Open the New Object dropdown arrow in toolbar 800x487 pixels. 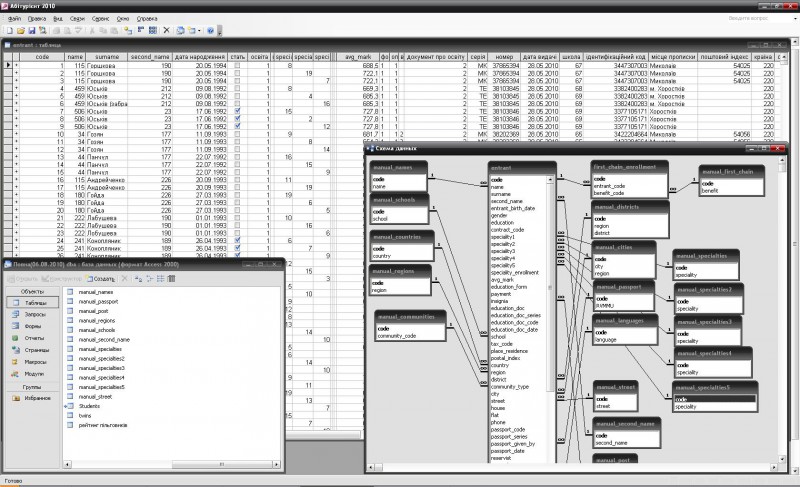point(199,31)
